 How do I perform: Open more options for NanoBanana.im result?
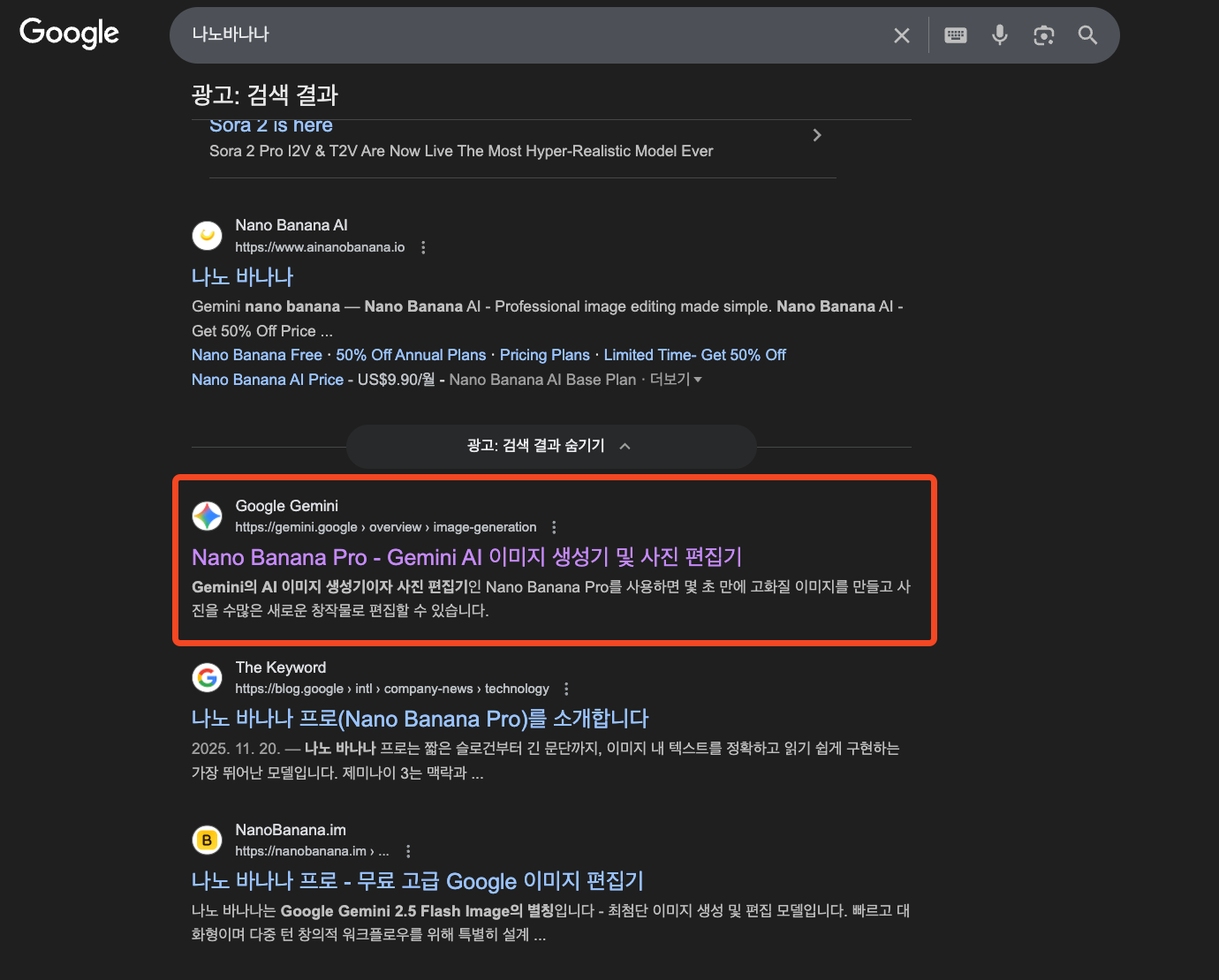[x=407, y=851]
